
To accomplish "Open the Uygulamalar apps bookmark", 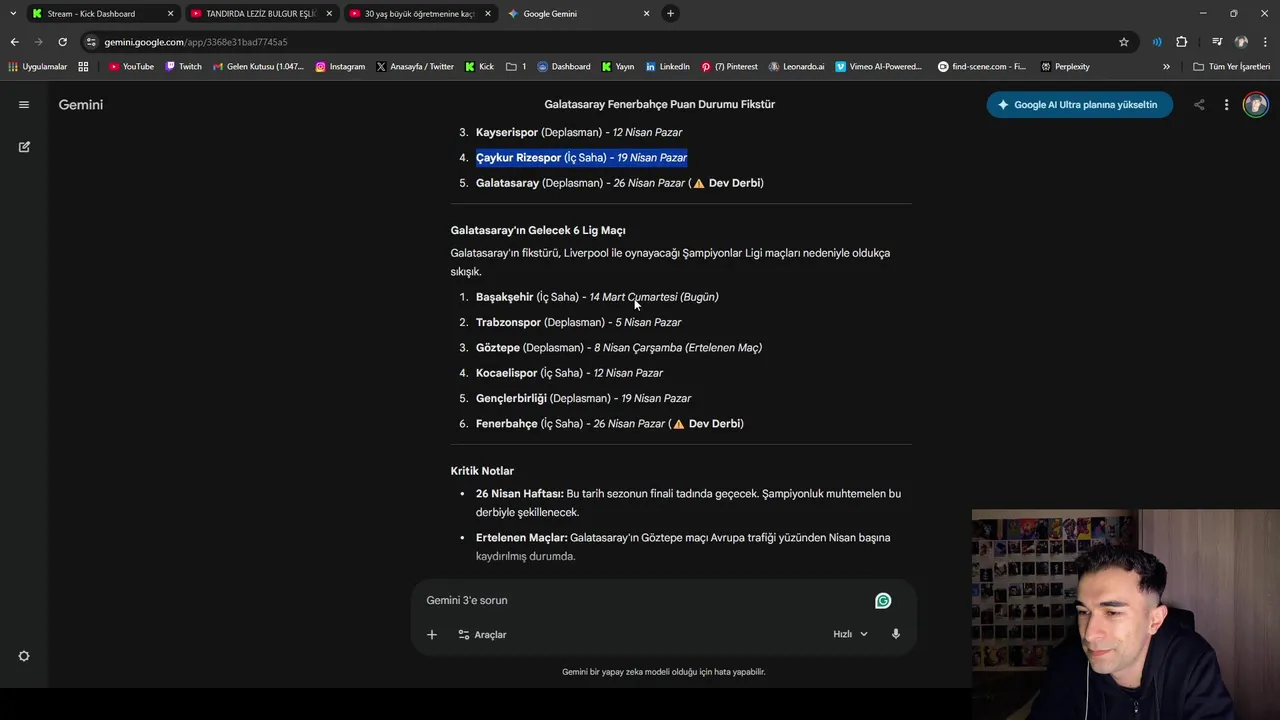I will pyautogui.click(x=37, y=67).
